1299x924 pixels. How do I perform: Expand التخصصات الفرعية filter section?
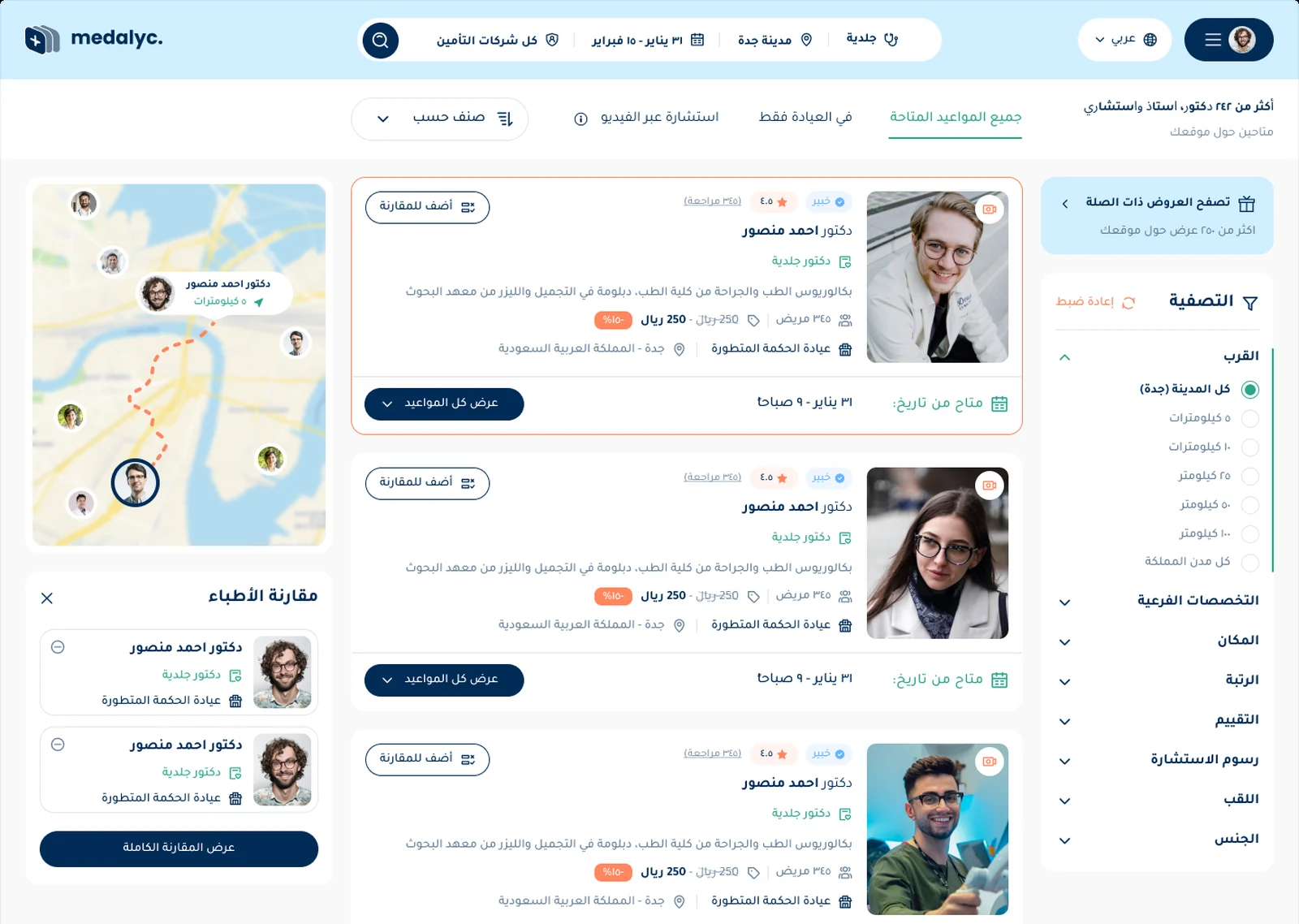tap(1158, 601)
